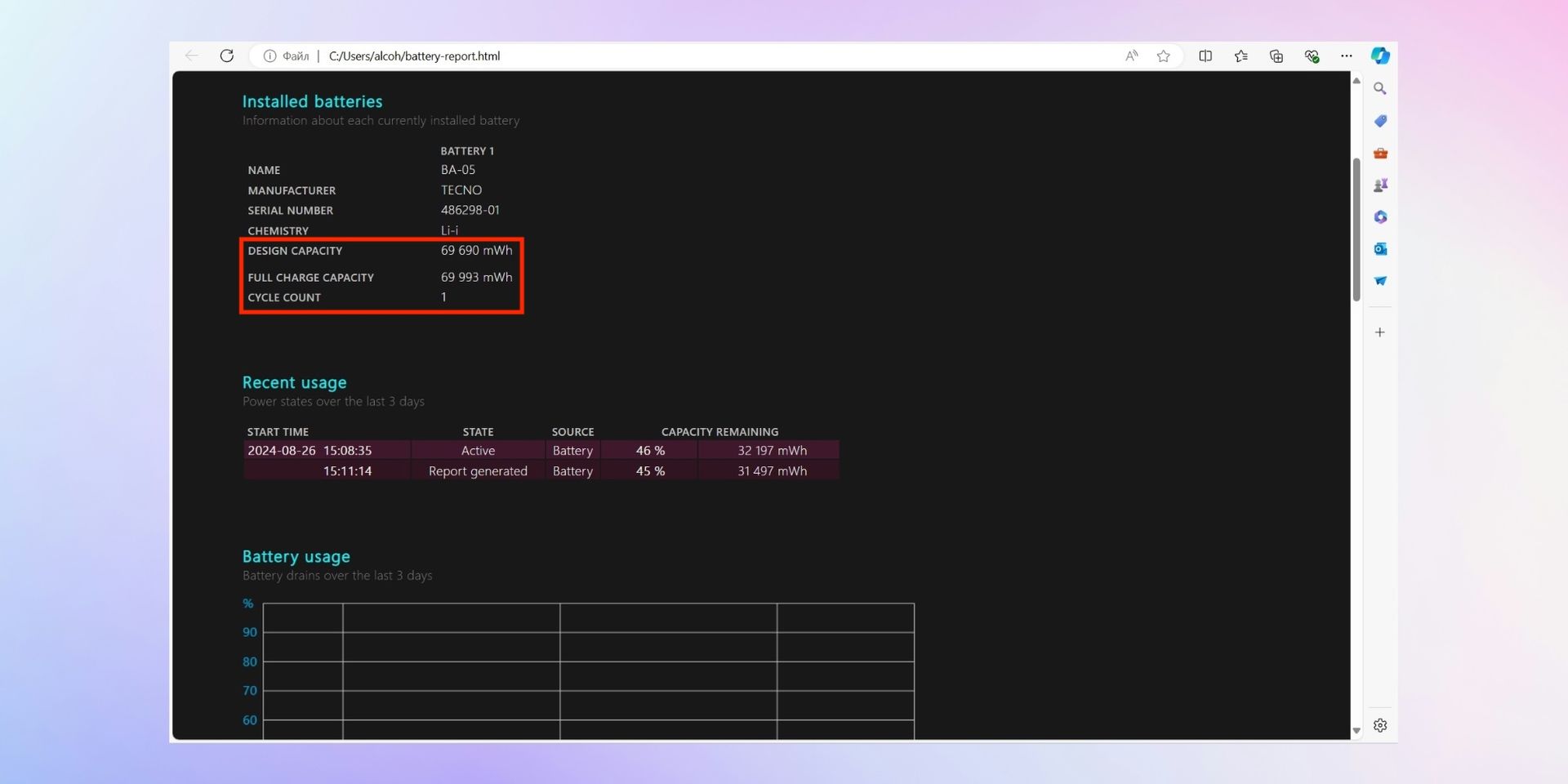This screenshot has width=1568, height=784.
Task: Open the Favorites list
Action: (1241, 56)
